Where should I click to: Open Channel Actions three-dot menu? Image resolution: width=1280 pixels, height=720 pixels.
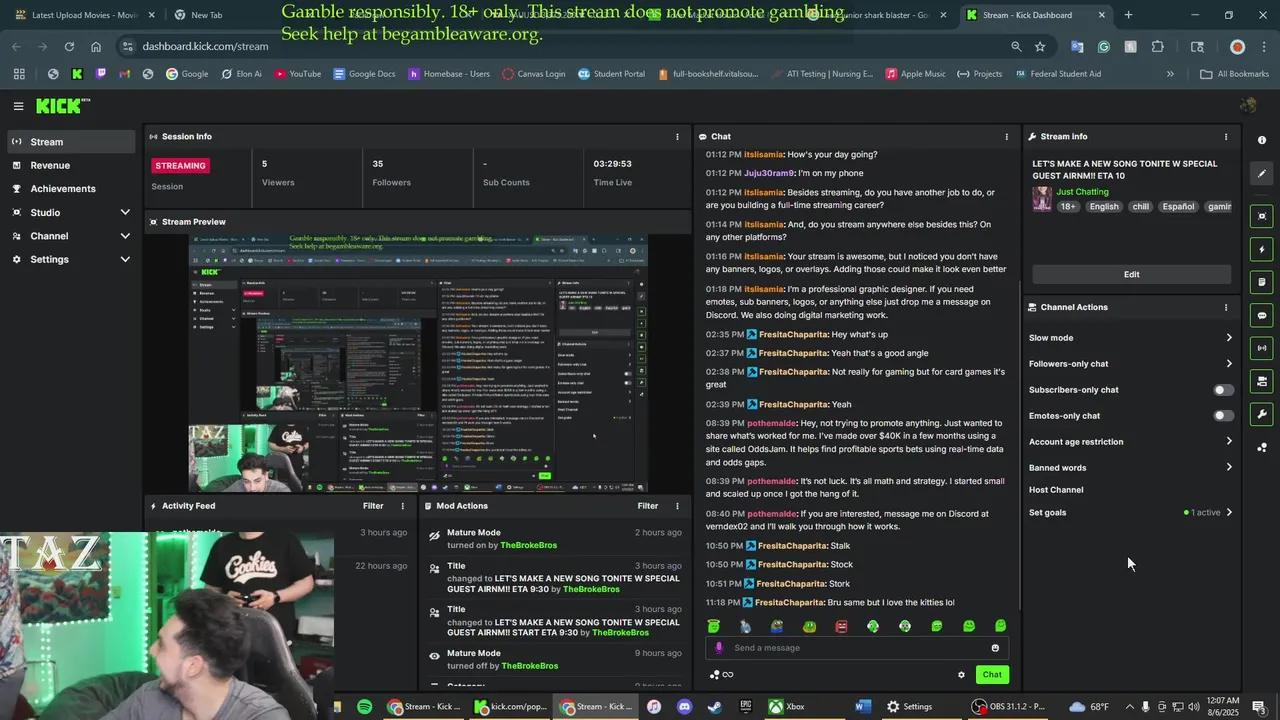[1226, 307]
